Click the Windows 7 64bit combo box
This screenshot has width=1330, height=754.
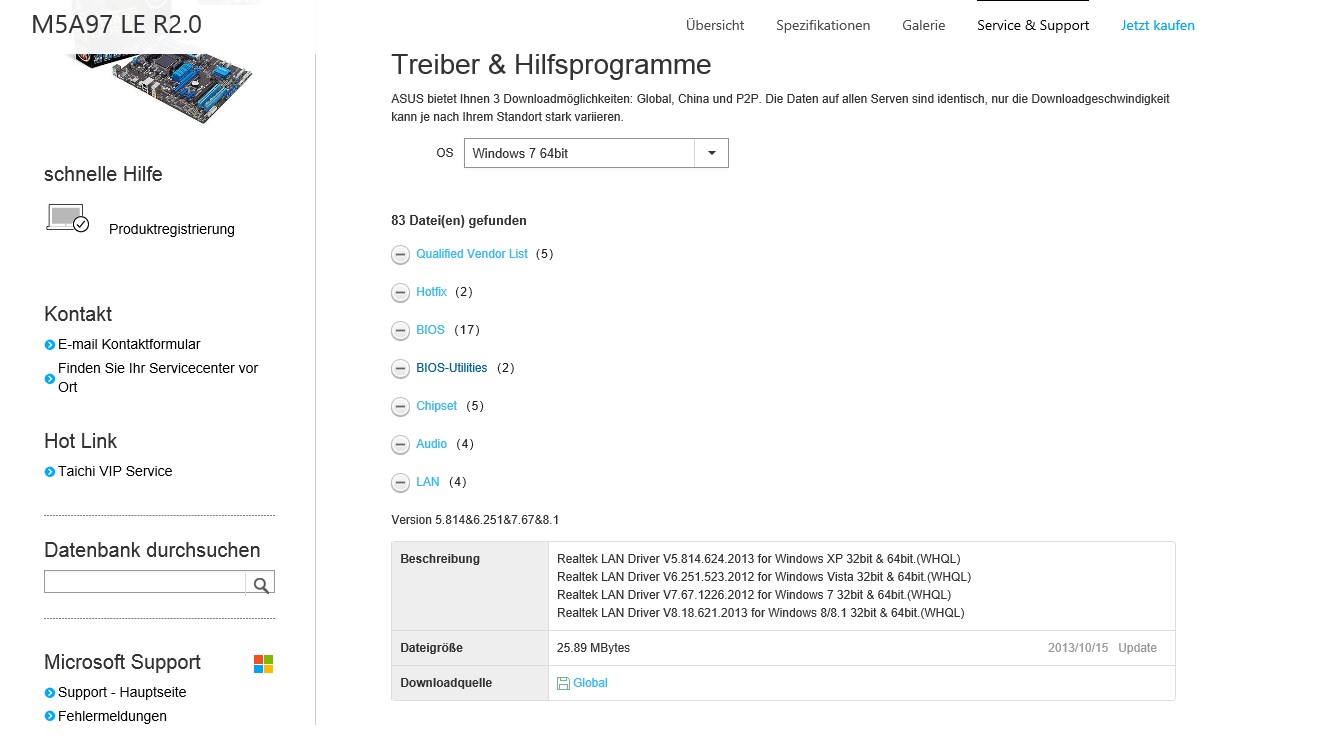(x=596, y=153)
